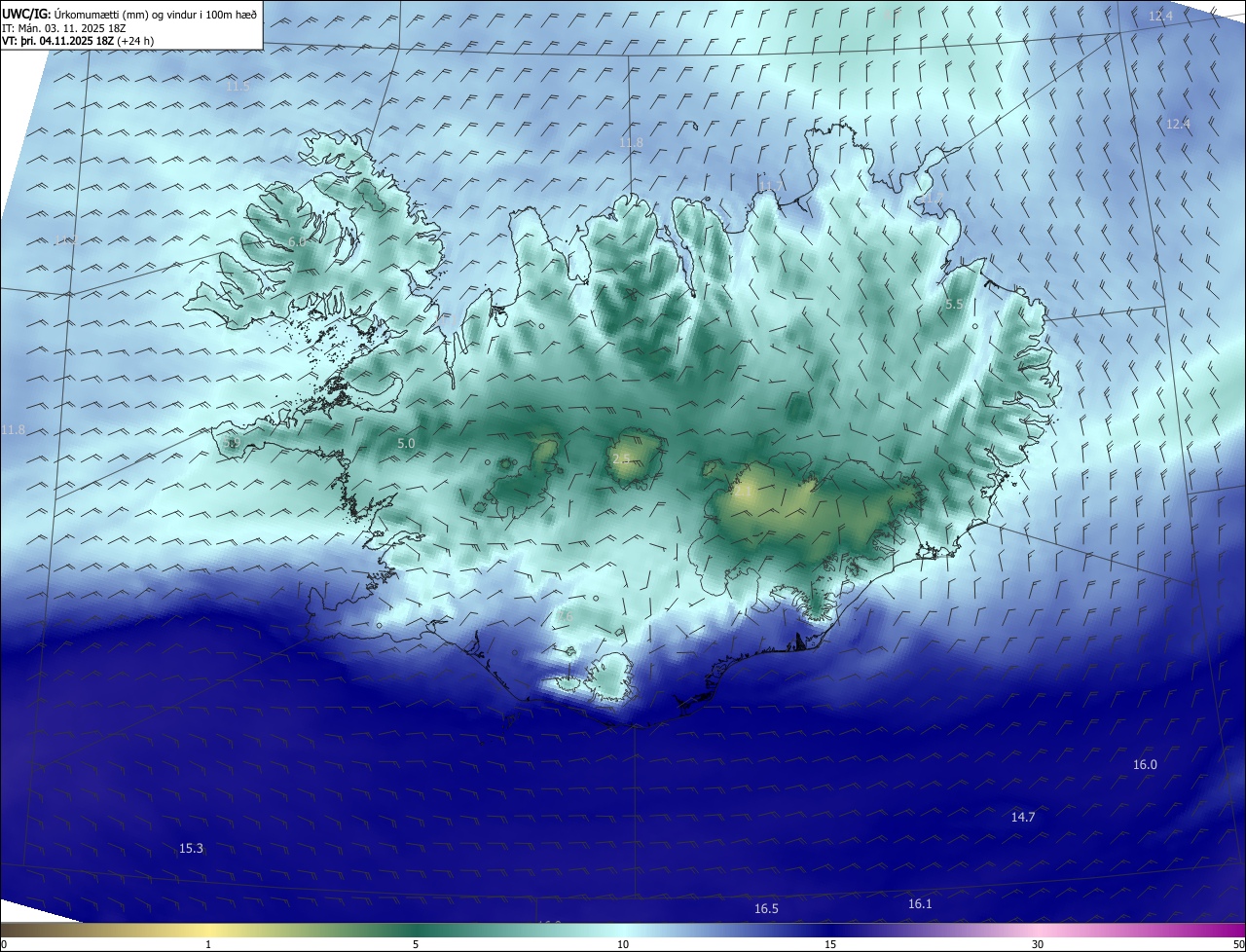Click the '15' tick on the color scale
The height and width of the screenshot is (952, 1246).
click(x=830, y=944)
